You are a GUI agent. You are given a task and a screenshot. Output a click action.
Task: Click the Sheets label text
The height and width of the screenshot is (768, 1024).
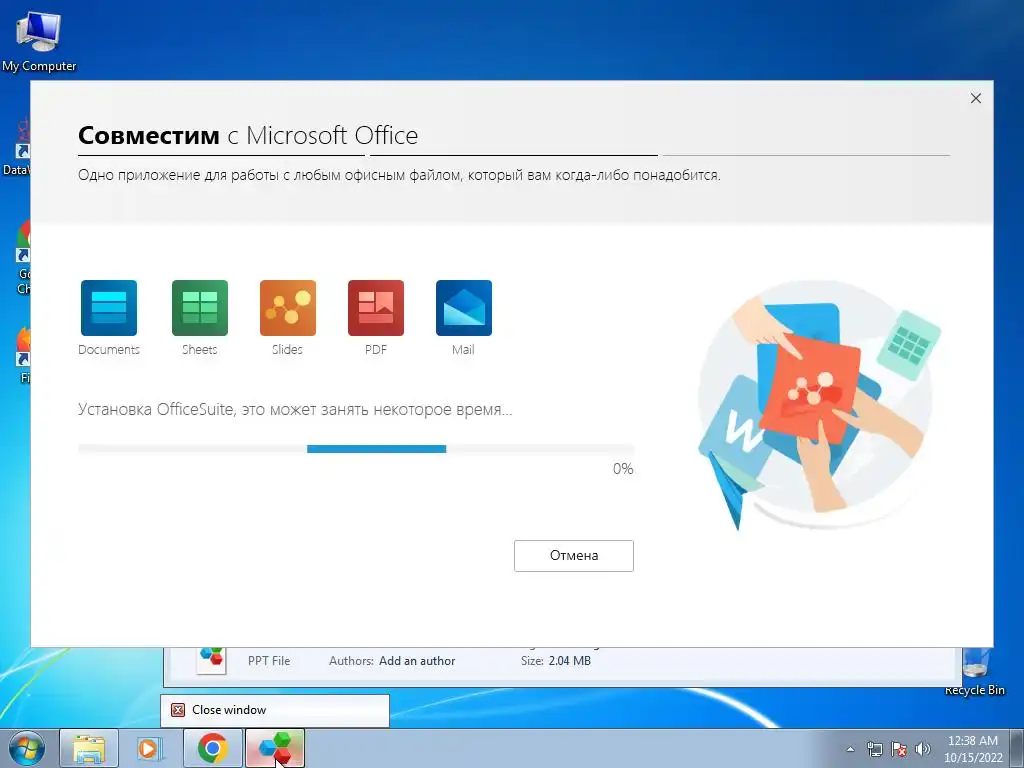tap(199, 349)
